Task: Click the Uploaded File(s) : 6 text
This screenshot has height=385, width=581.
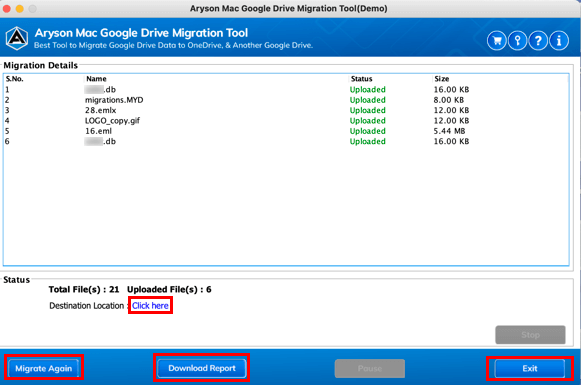Action: [x=169, y=289]
